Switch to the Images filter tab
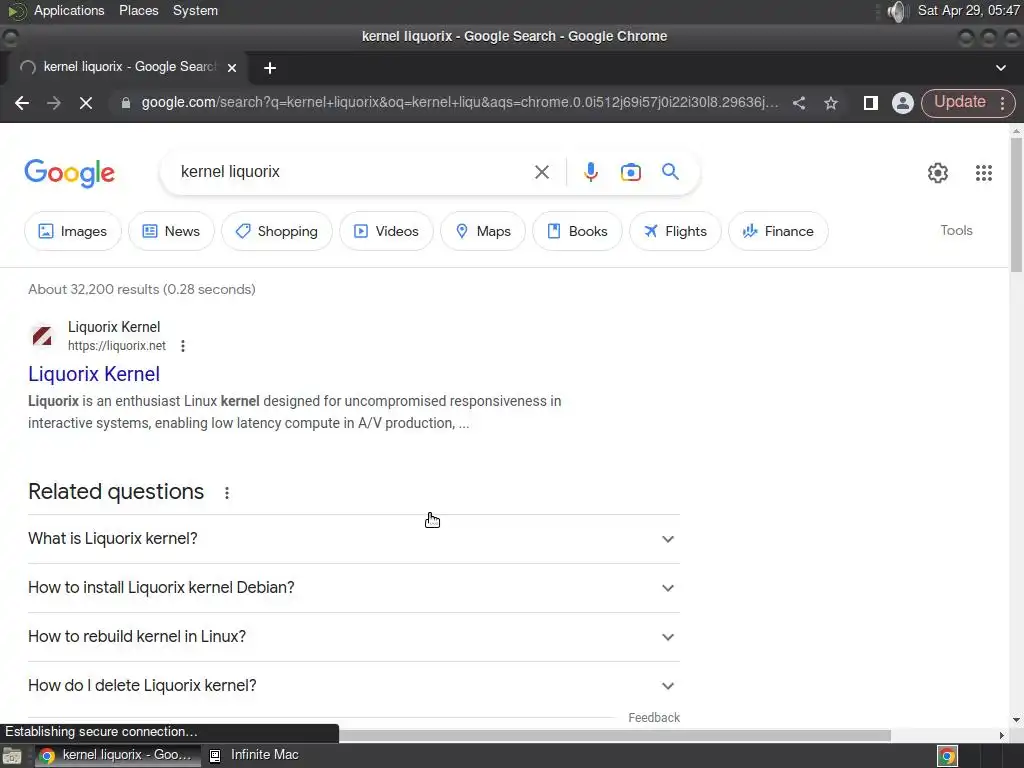Image resolution: width=1024 pixels, height=768 pixels. tap(73, 231)
